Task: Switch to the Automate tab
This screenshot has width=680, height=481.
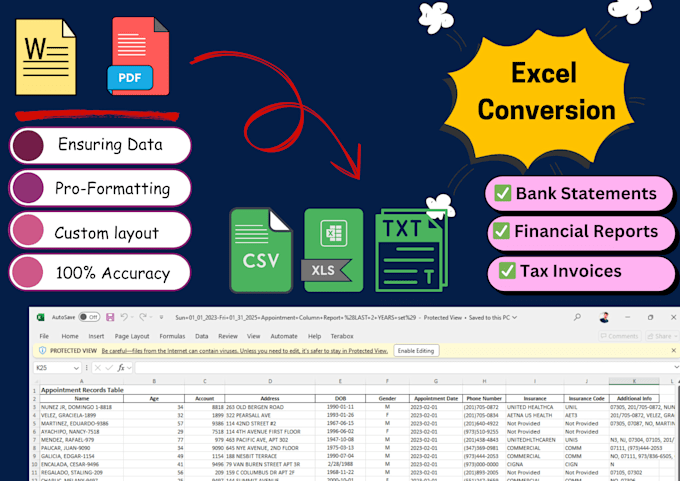Action: (284, 336)
